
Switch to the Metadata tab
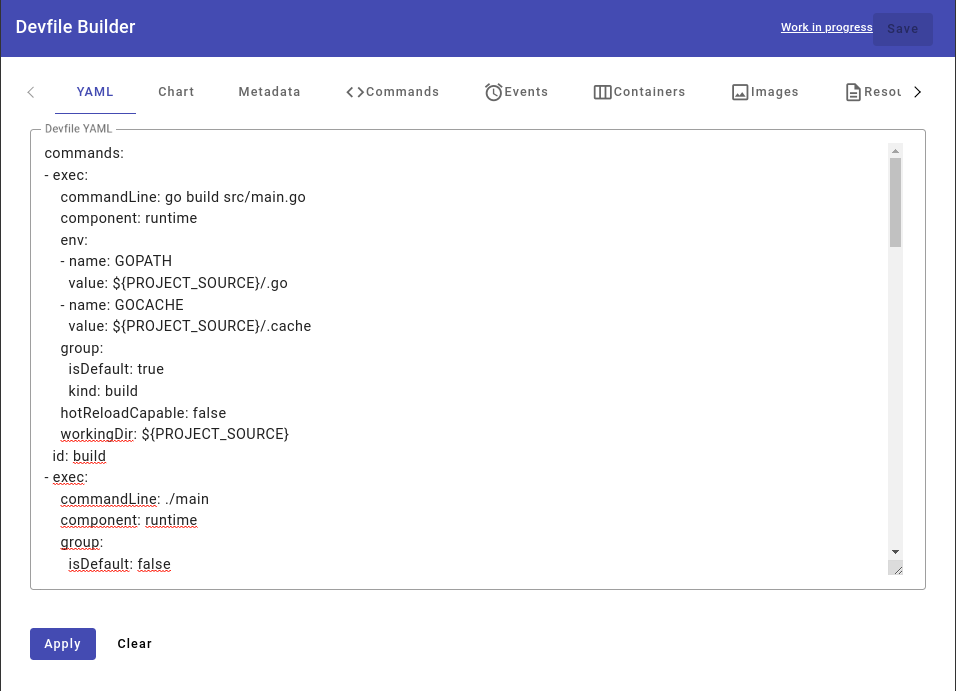269,91
